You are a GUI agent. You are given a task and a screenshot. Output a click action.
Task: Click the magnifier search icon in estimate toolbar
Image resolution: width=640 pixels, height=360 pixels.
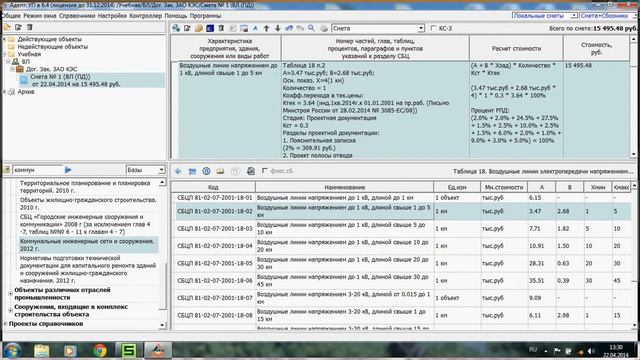click(311, 28)
